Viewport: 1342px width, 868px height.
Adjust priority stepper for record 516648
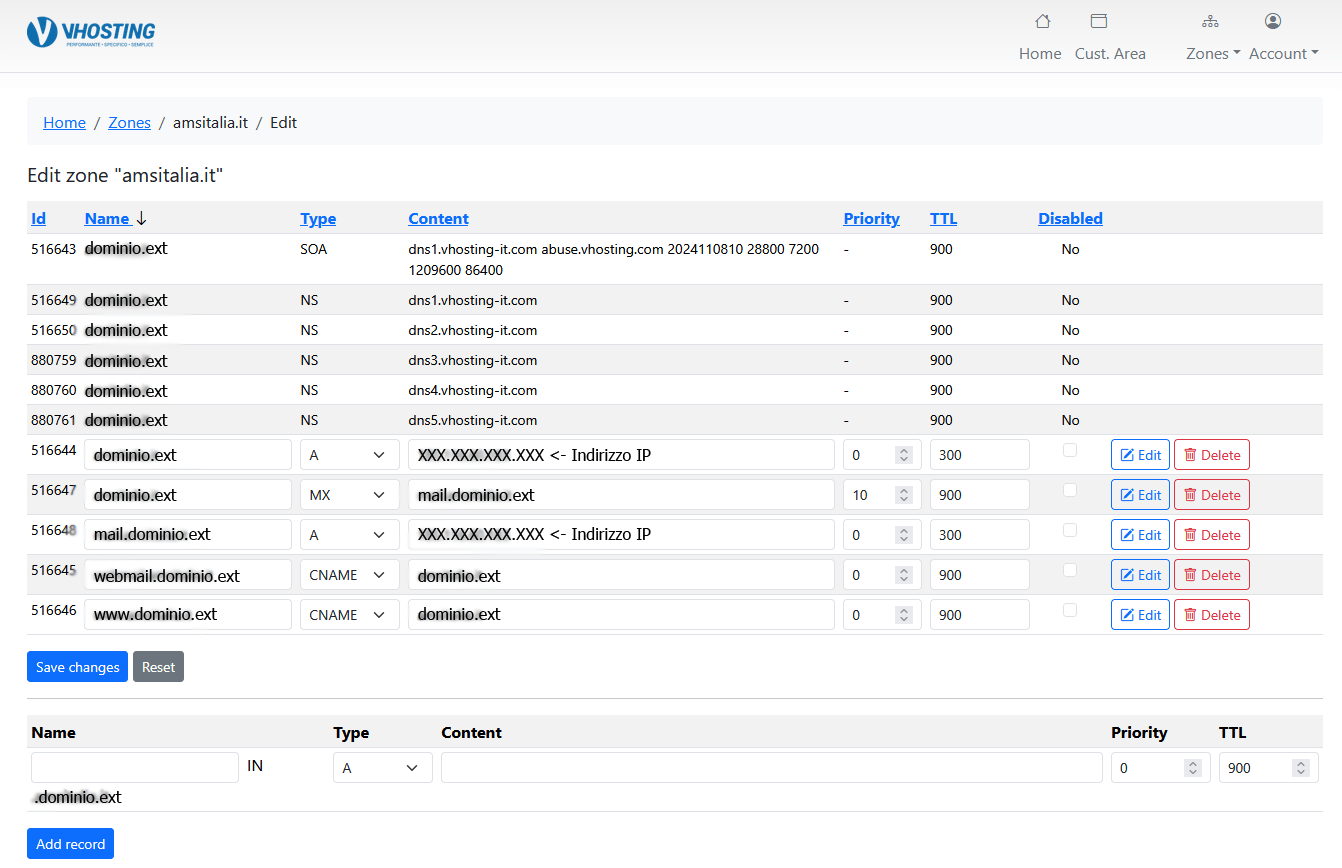904,535
